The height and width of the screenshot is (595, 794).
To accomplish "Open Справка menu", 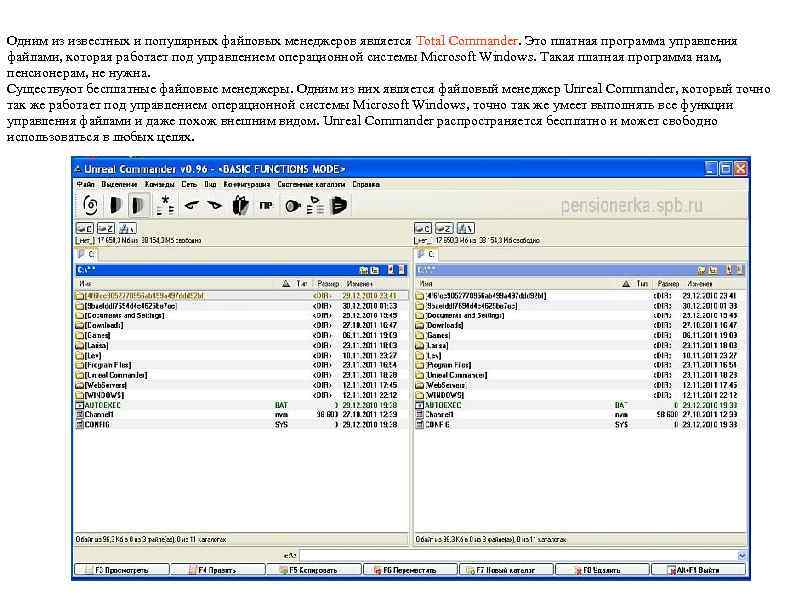I will coord(366,184).
